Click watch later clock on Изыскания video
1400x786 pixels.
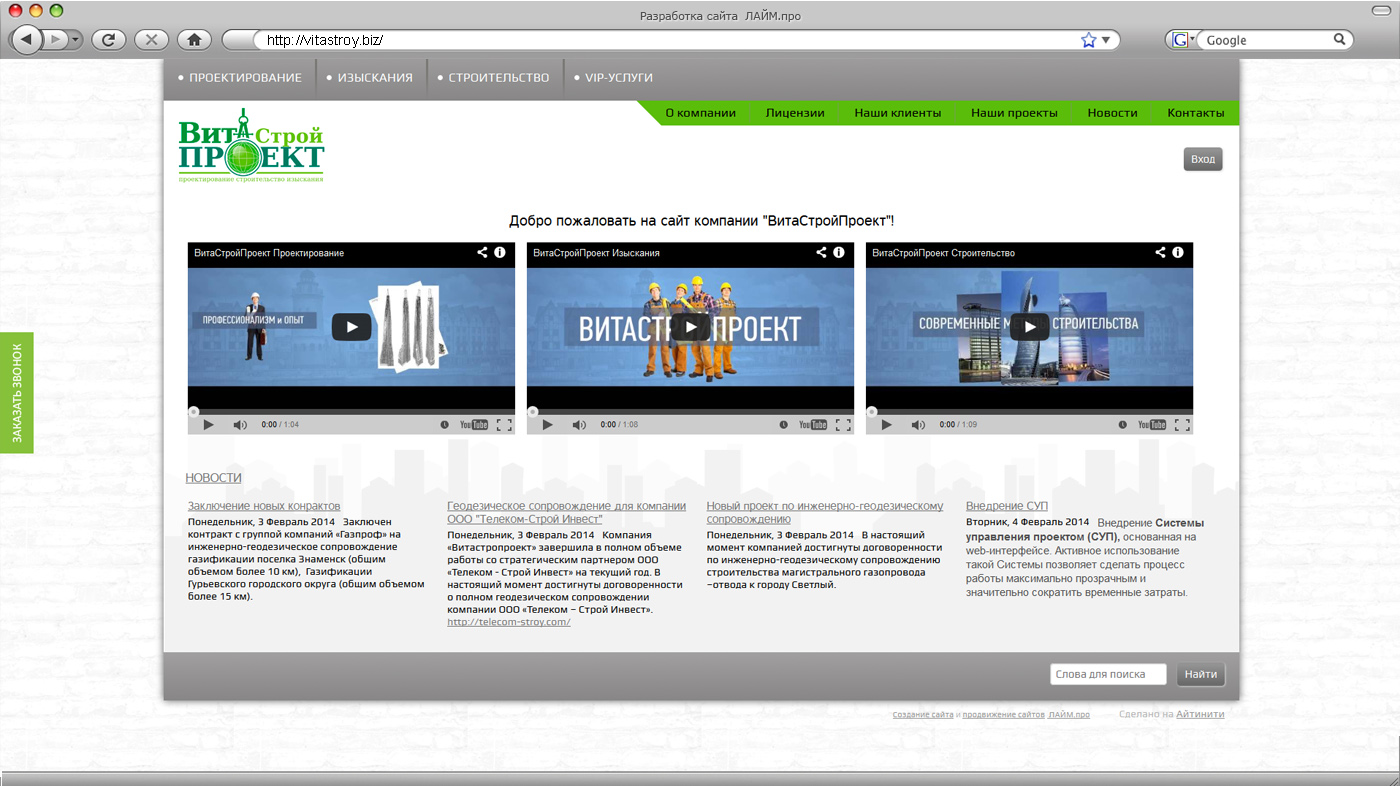(x=783, y=425)
